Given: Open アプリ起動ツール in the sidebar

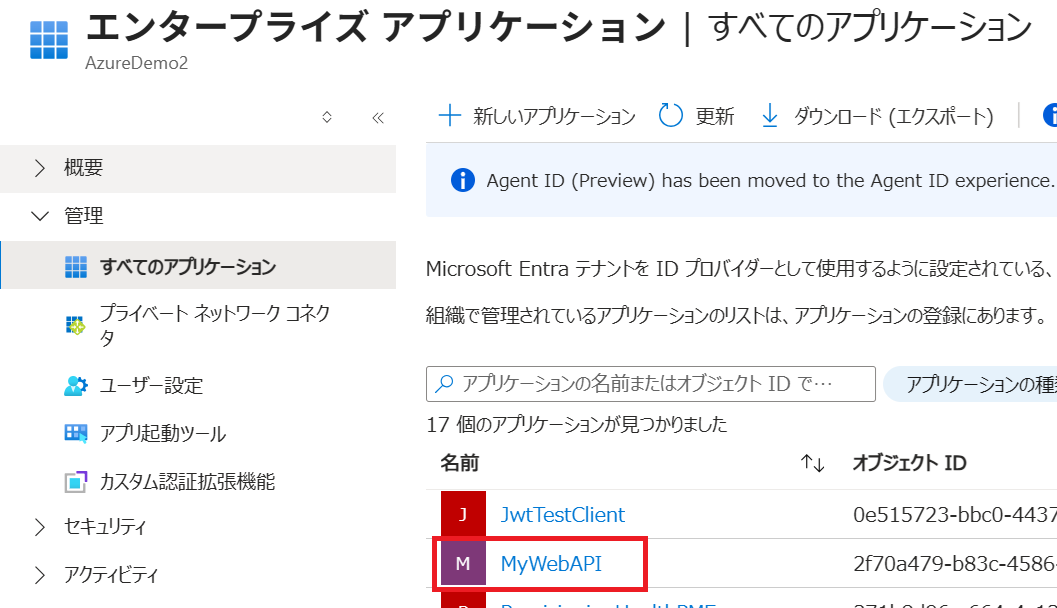Looking at the screenshot, I should coord(162,433).
